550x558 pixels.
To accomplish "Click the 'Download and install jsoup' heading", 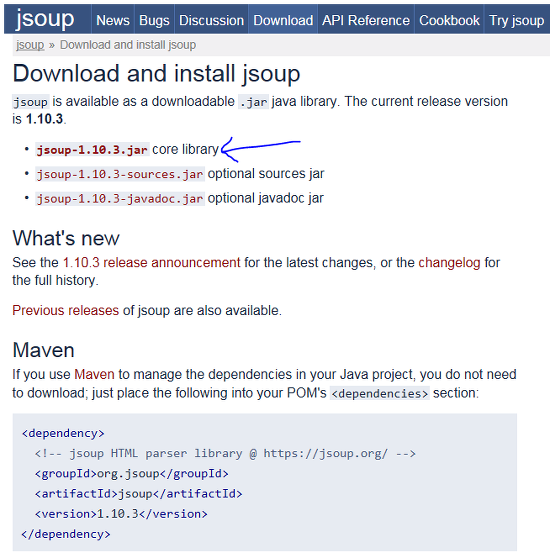I will pos(156,74).
